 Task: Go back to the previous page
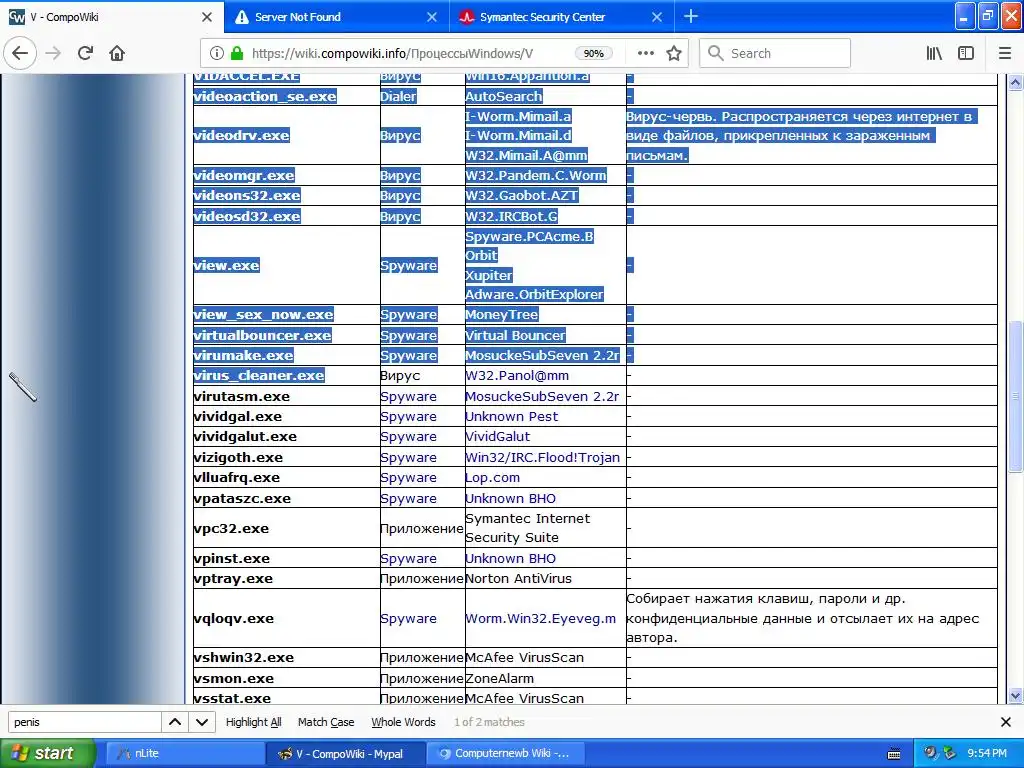20,53
